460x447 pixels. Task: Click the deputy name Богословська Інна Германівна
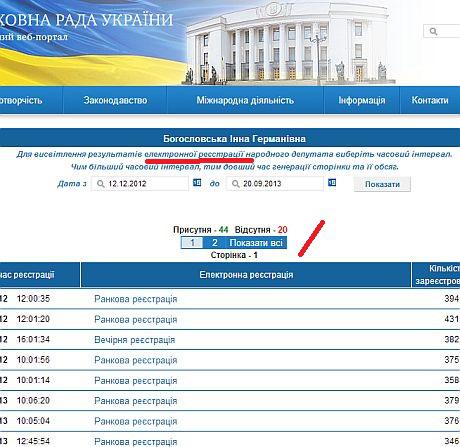point(234,139)
